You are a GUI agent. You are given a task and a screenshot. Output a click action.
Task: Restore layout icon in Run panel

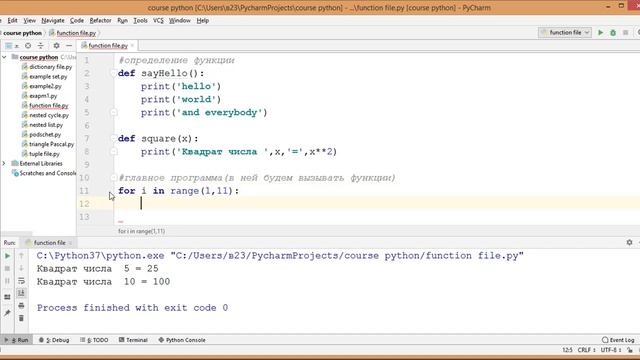(7, 297)
